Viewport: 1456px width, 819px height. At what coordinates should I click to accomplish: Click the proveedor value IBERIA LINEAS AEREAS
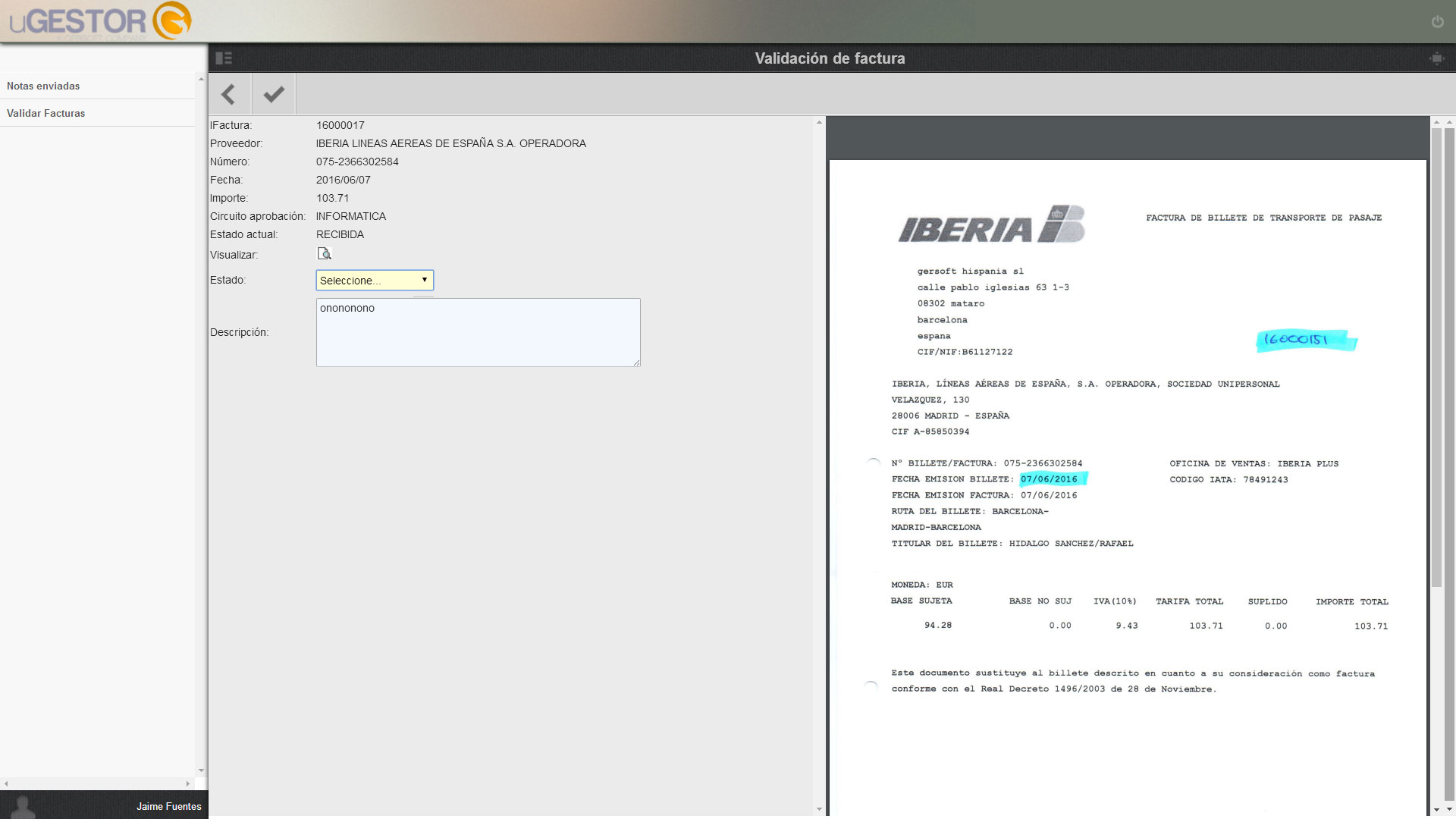coord(451,143)
